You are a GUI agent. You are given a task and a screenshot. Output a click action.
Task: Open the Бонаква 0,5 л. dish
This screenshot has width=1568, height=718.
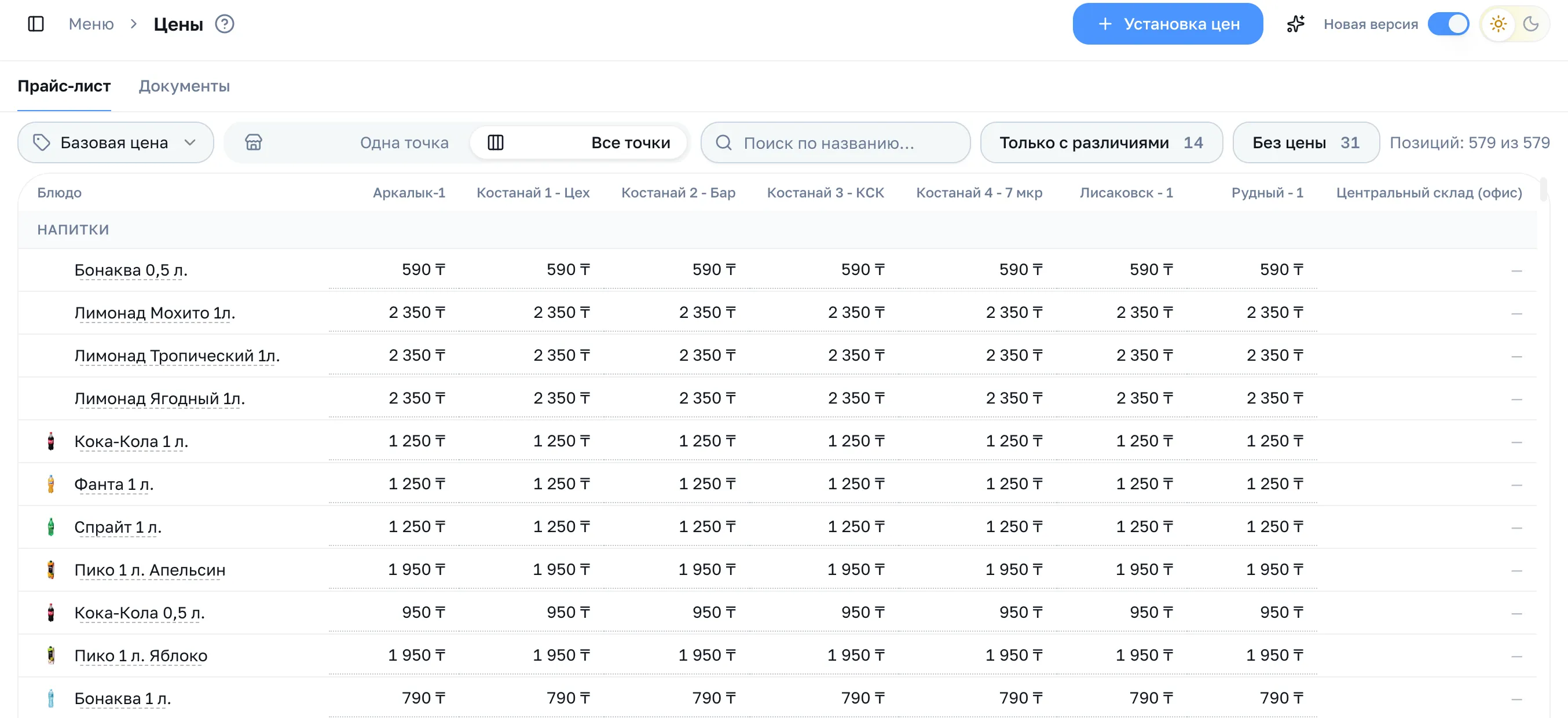pyautogui.click(x=131, y=270)
